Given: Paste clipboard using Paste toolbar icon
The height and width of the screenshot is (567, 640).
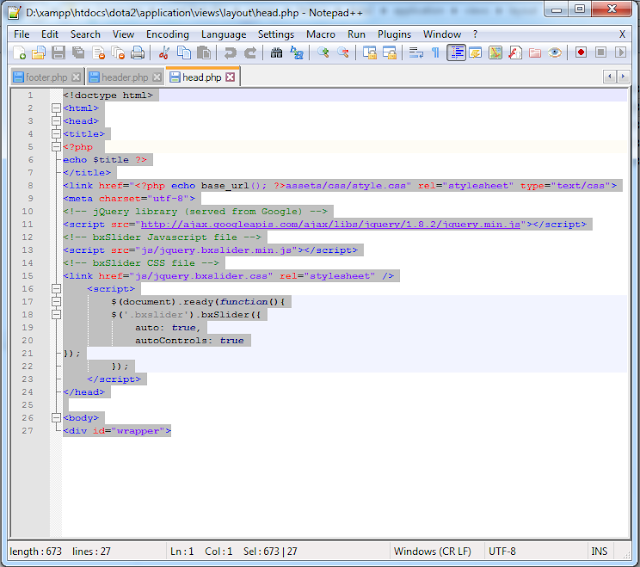Looking at the screenshot, I should 204,53.
